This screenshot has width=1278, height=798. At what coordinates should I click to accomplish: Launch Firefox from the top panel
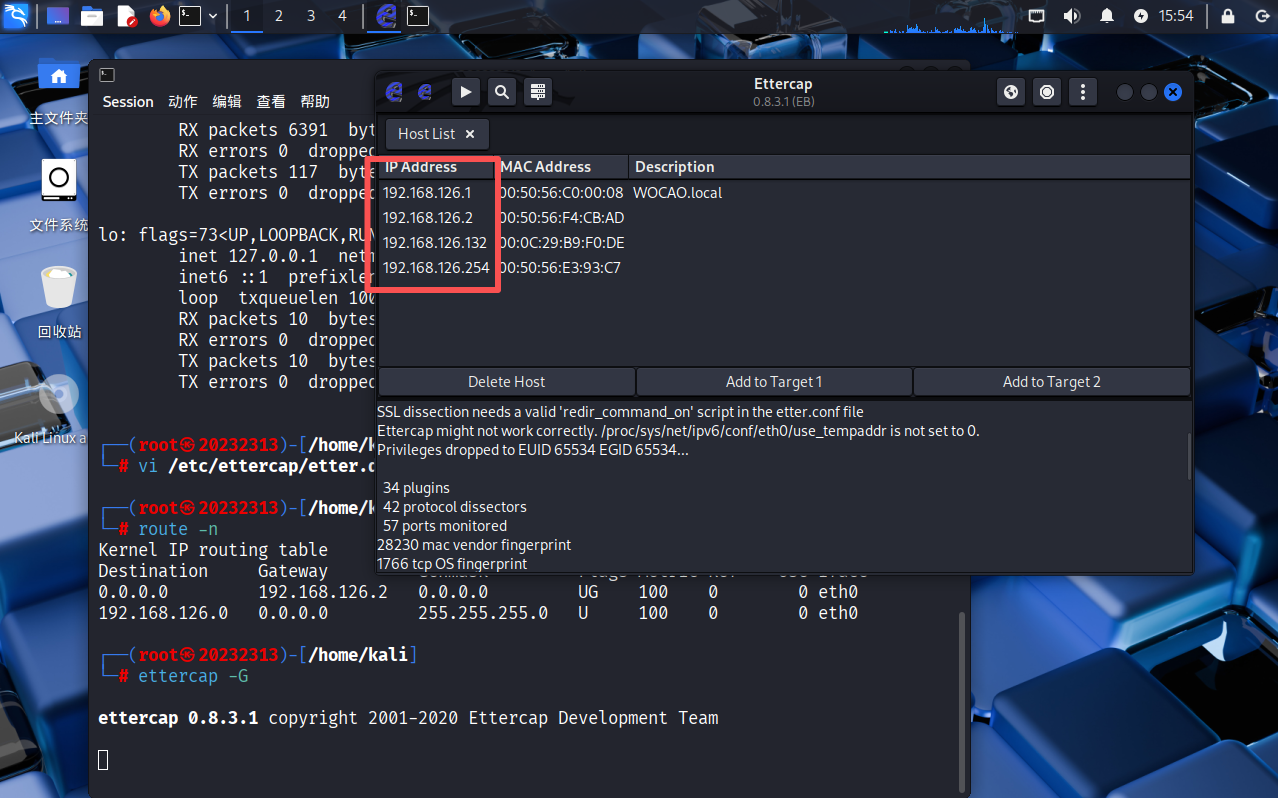coord(159,16)
